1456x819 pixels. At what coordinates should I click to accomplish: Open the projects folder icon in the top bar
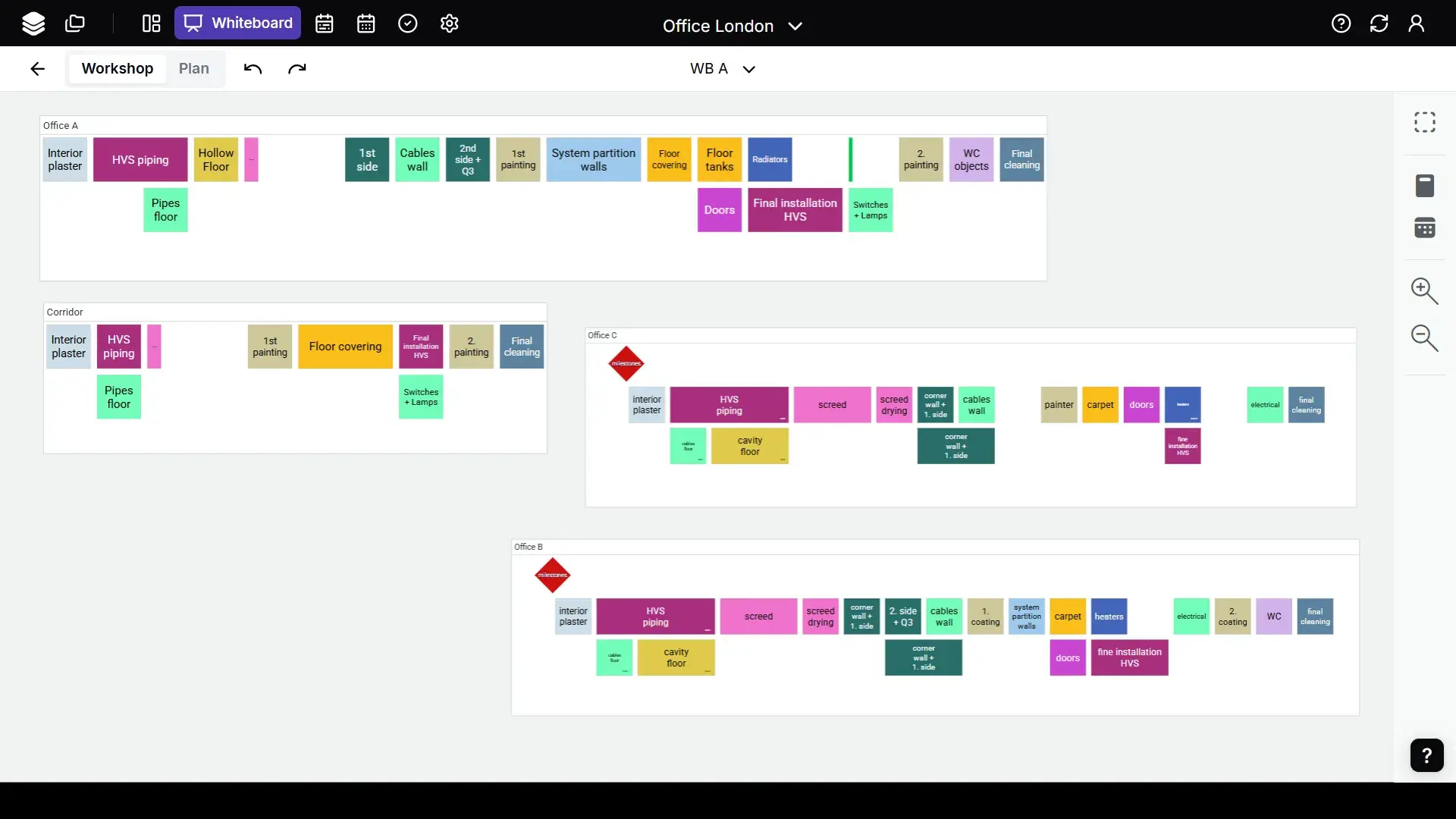click(x=75, y=24)
